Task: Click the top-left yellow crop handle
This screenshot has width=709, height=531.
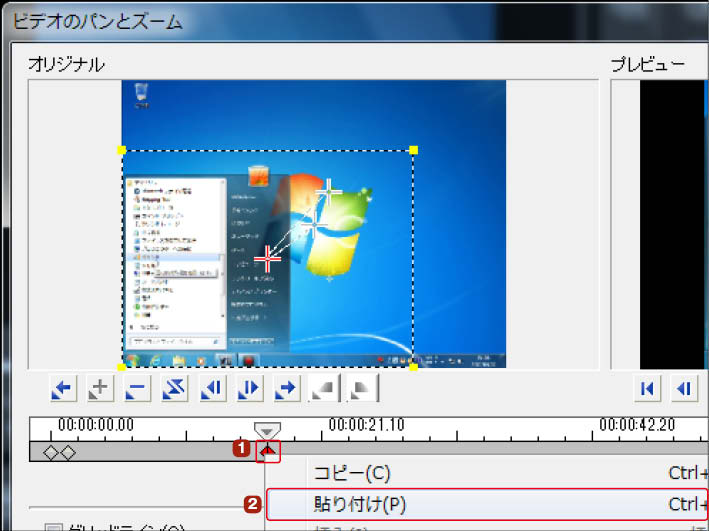Action: pos(122,150)
